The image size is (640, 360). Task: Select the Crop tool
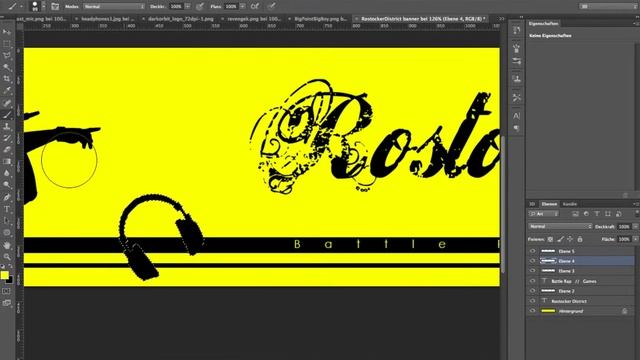pyautogui.click(x=7, y=79)
